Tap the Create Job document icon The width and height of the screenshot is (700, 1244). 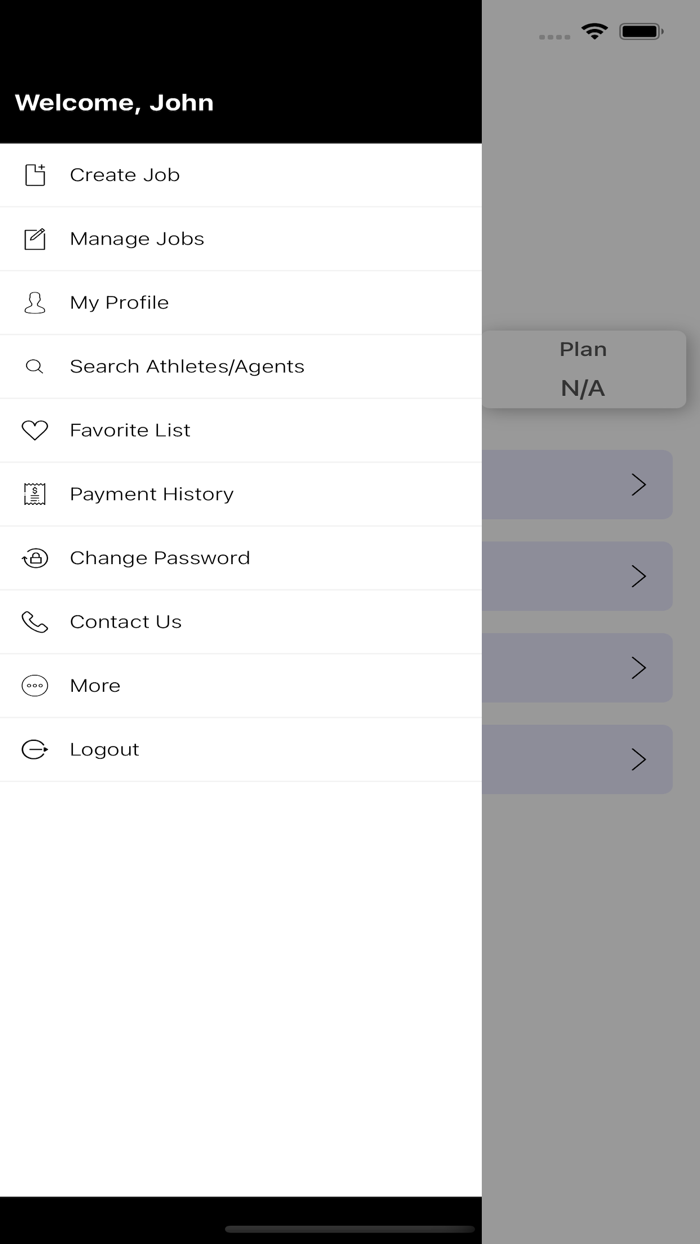pyautogui.click(x=35, y=175)
